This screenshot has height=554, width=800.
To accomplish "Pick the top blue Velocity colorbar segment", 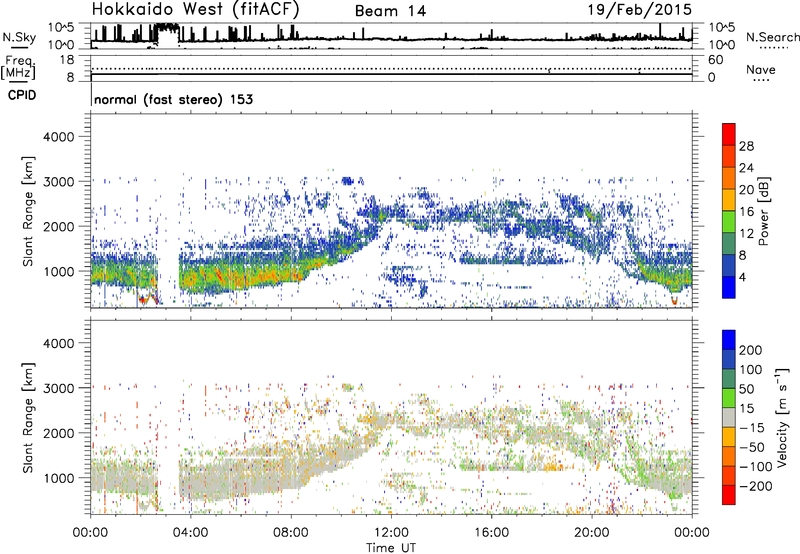I will click(729, 340).
